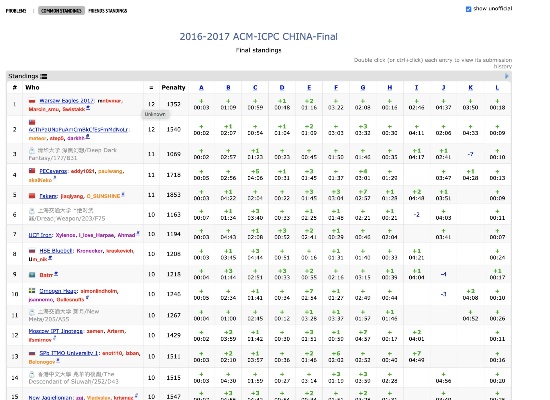This screenshot has height=400, width=550.
Task: Click the Warsaw Eagles 2017 team link
Action: [67, 101]
